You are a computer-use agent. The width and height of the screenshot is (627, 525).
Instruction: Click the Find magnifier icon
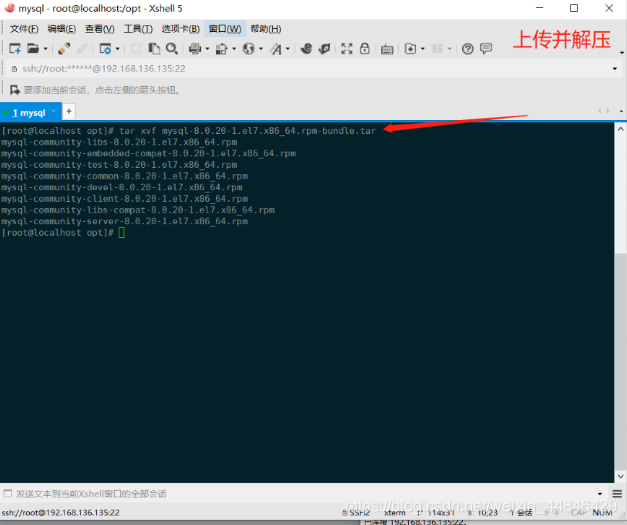pyautogui.click(x=172, y=49)
